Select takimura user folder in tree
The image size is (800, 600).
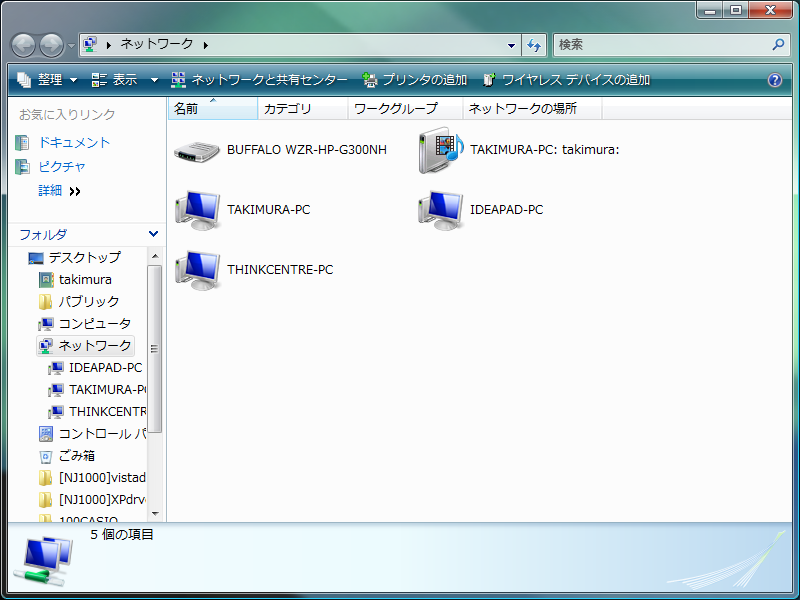(x=85, y=280)
